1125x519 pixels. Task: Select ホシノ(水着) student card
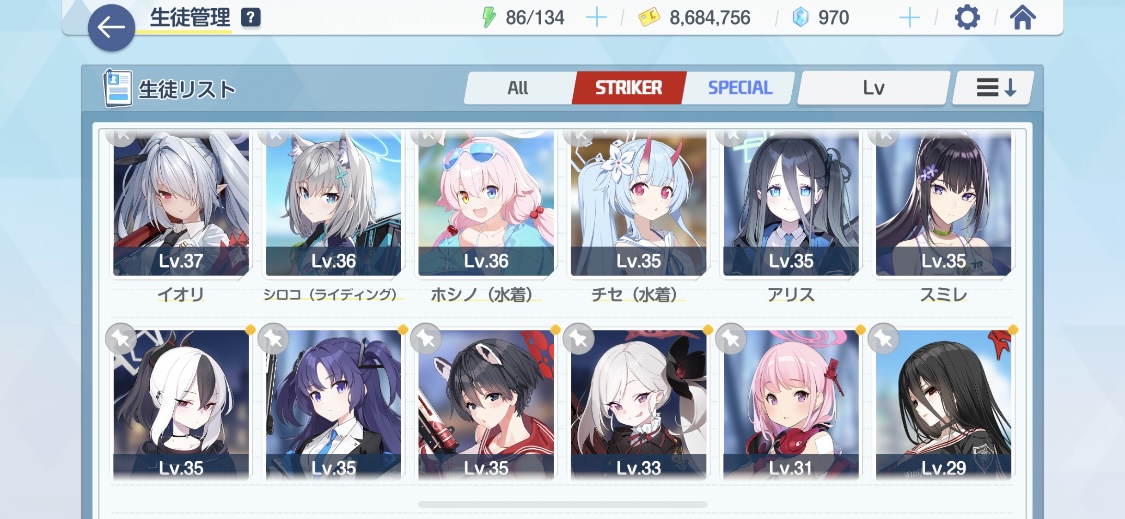(x=486, y=214)
